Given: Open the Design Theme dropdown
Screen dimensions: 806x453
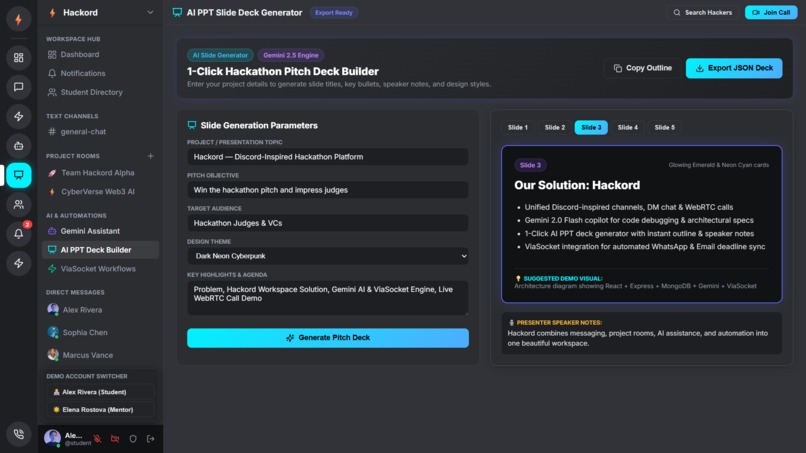Looking at the screenshot, I should (328, 256).
